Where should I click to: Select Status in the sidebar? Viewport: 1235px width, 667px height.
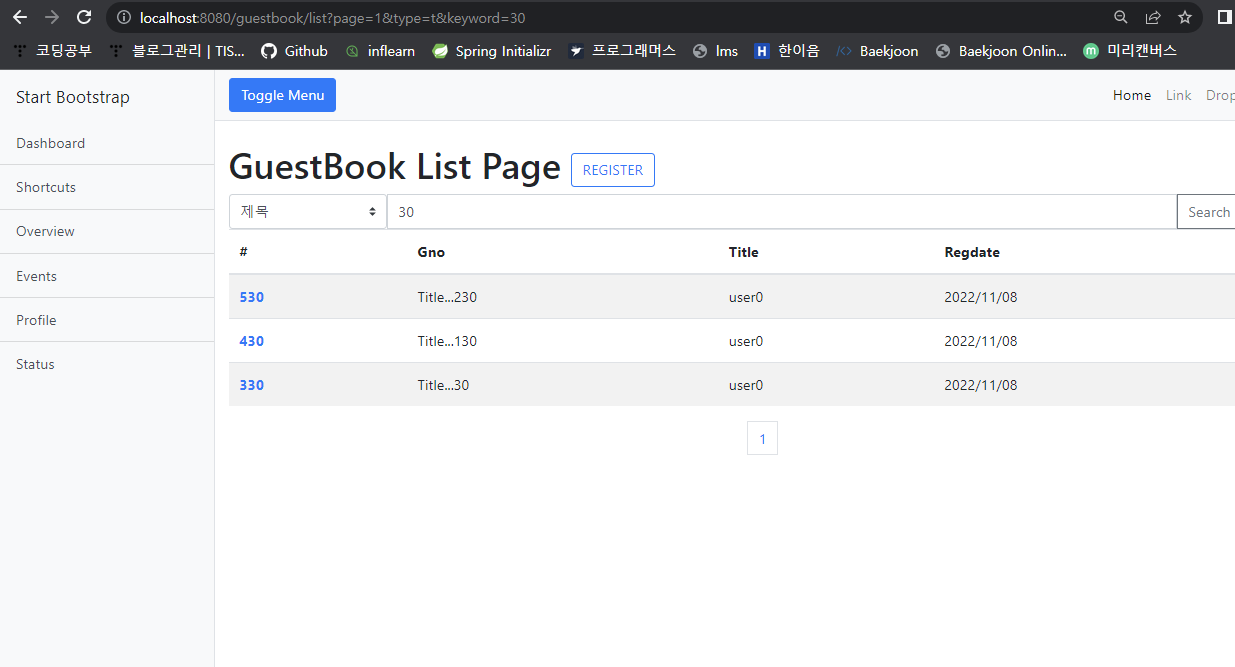pos(107,364)
